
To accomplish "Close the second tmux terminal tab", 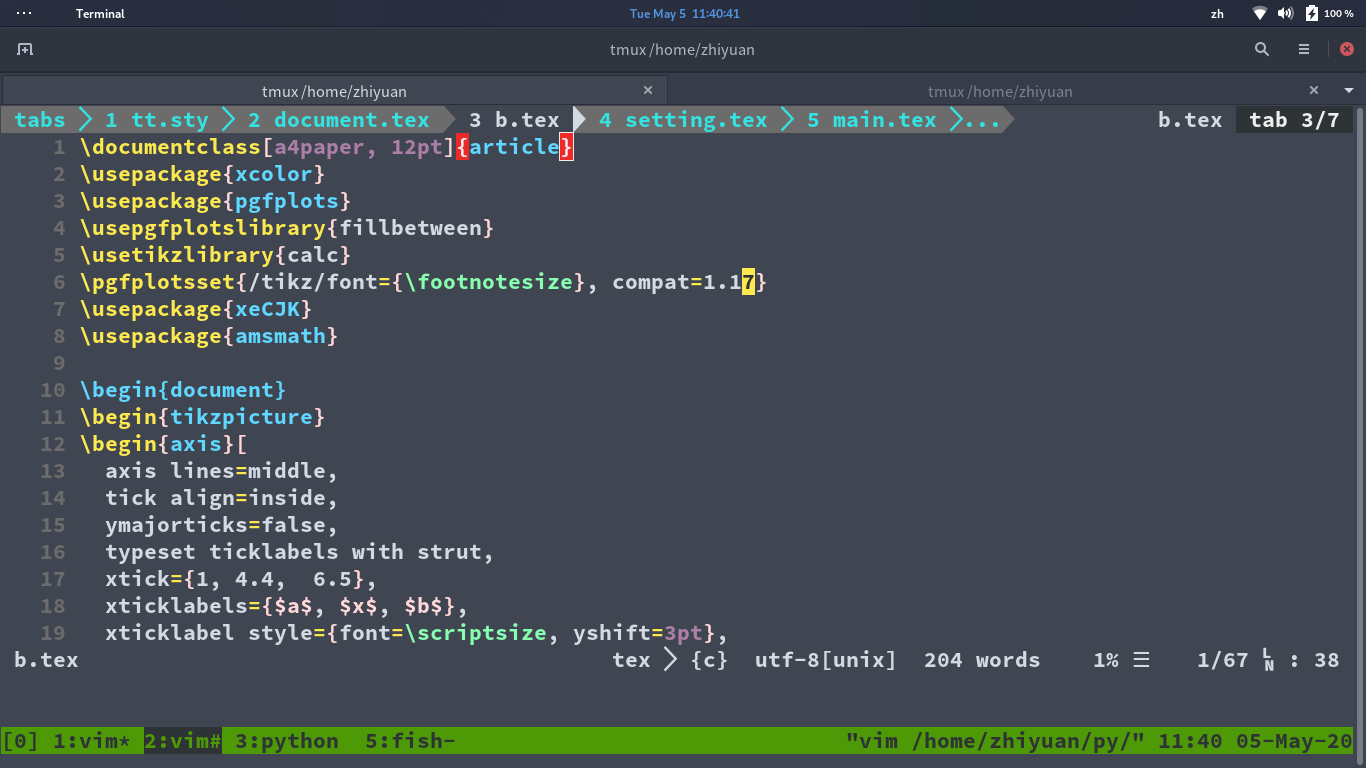I will (1314, 90).
